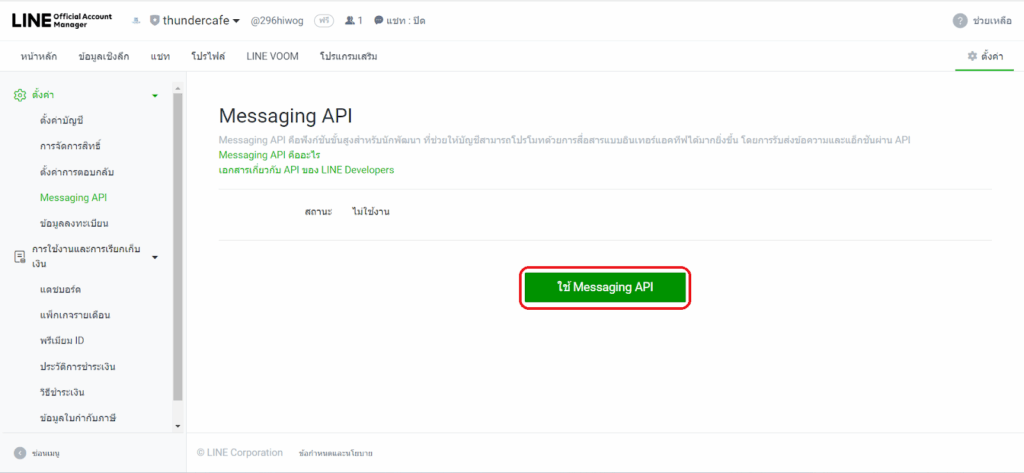Click the chat status bubble icon
This screenshot has width=1024, height=473.
pyautogui.click(x=379, y=21)
